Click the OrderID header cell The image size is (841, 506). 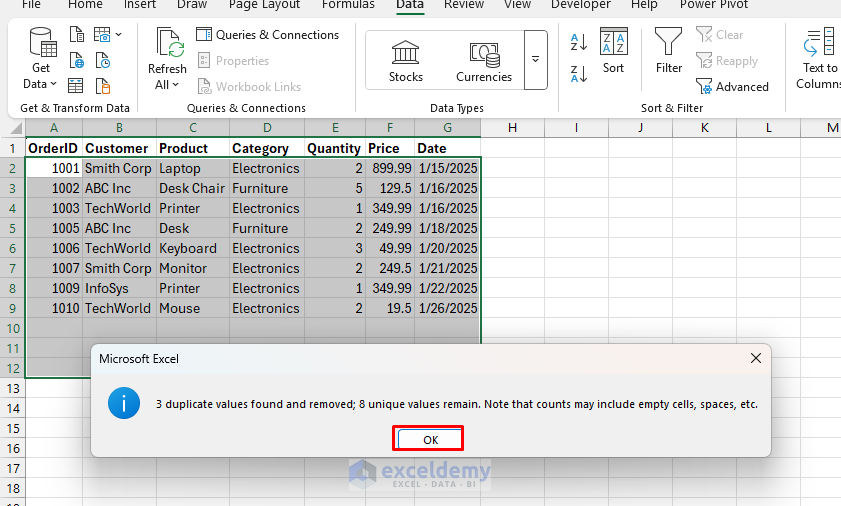click(x=54, y=148)
